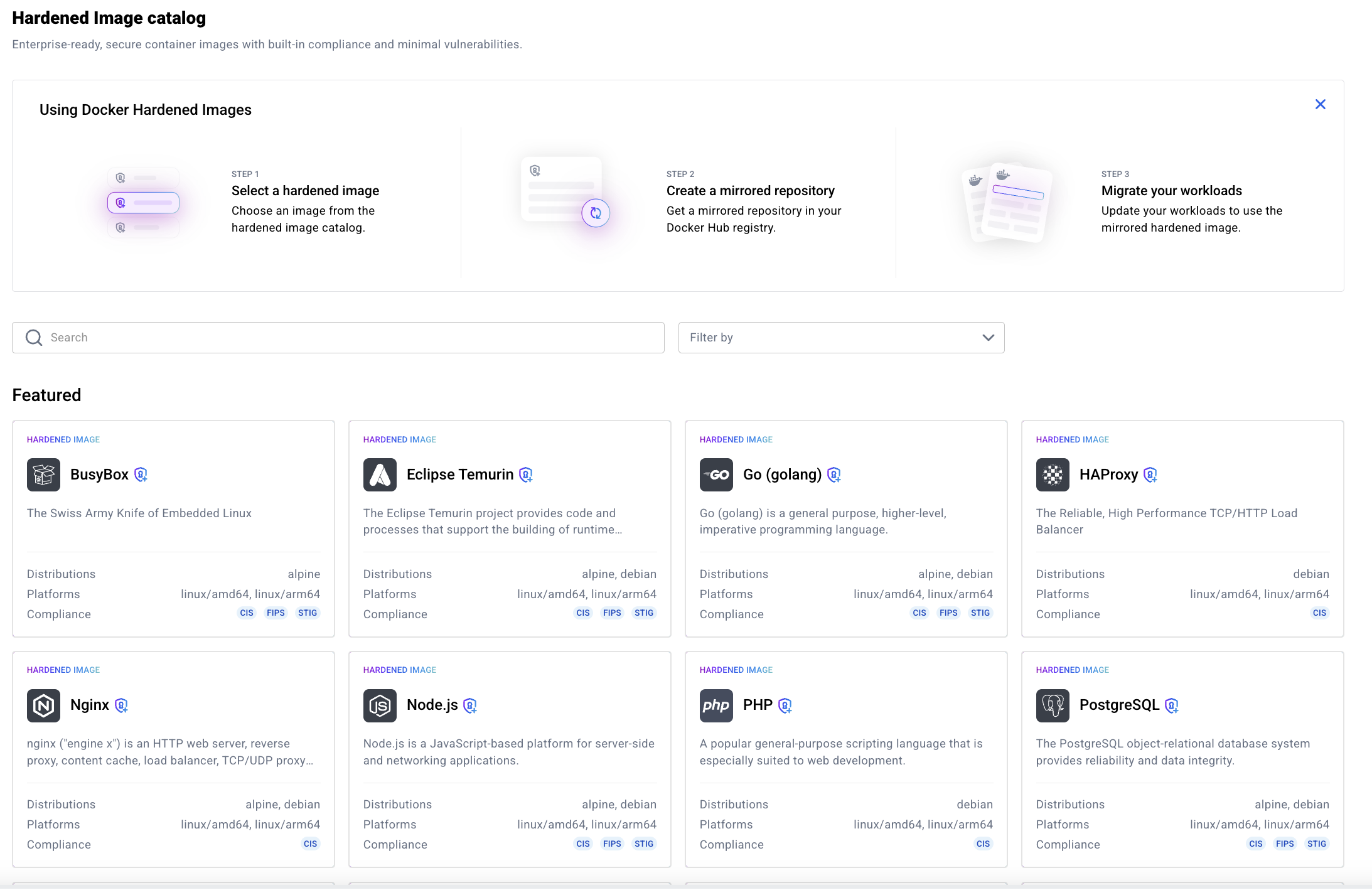Click the Go (golang) logo icon
This screenshot has width=1372, height=895.
716,474
